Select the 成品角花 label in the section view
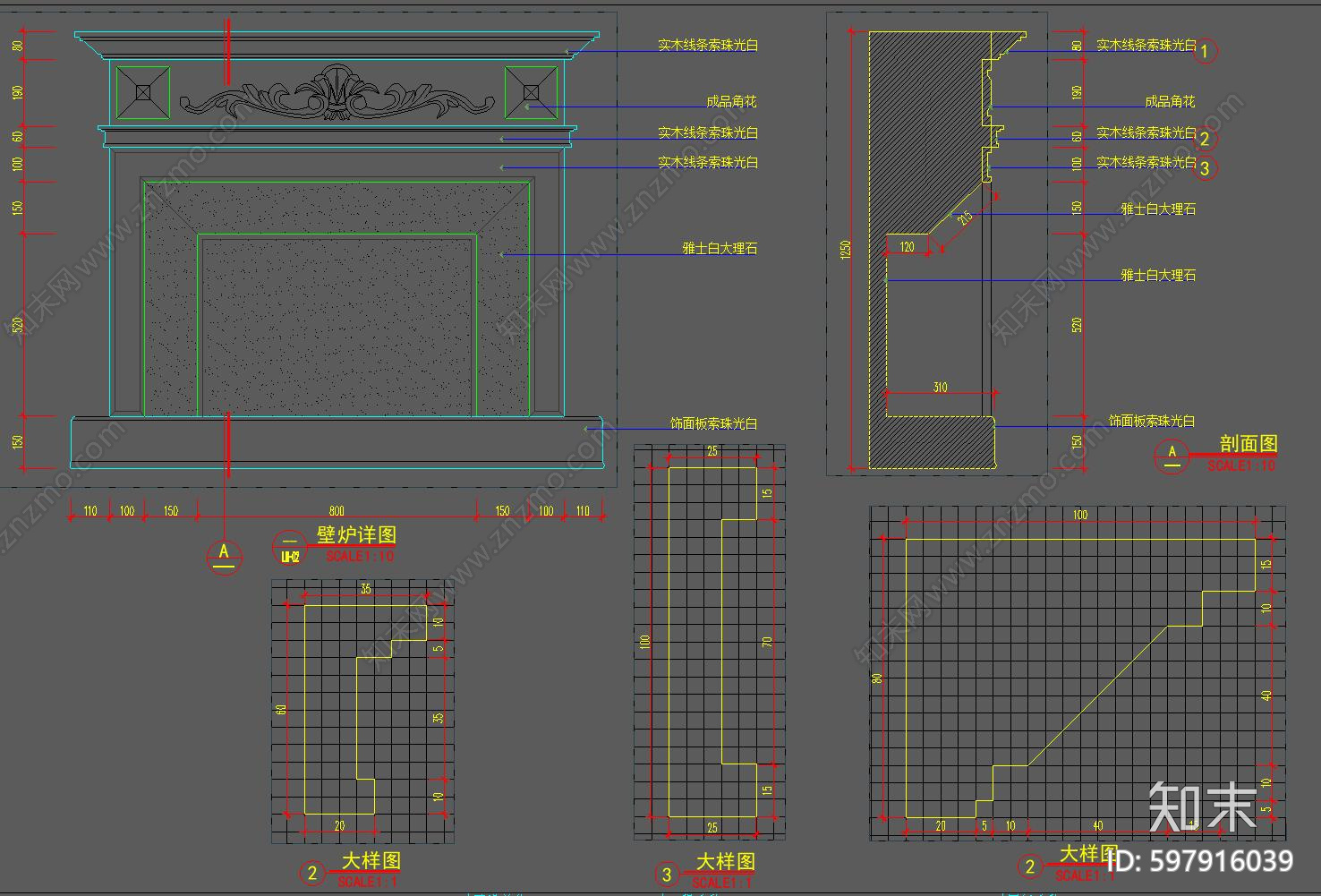 [x=1170, y=102]
